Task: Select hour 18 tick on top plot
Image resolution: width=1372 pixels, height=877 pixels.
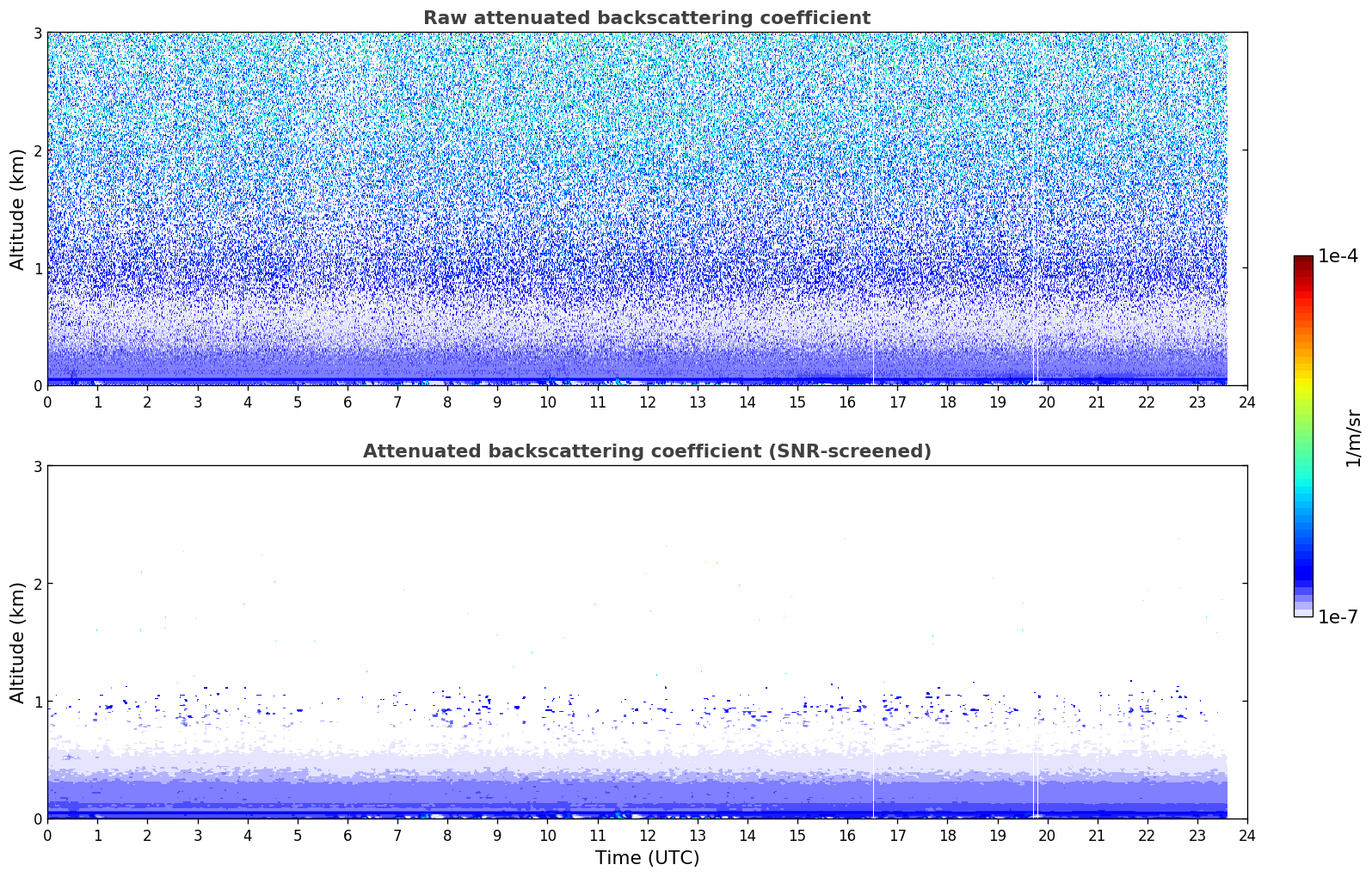Action: point(947,402)
